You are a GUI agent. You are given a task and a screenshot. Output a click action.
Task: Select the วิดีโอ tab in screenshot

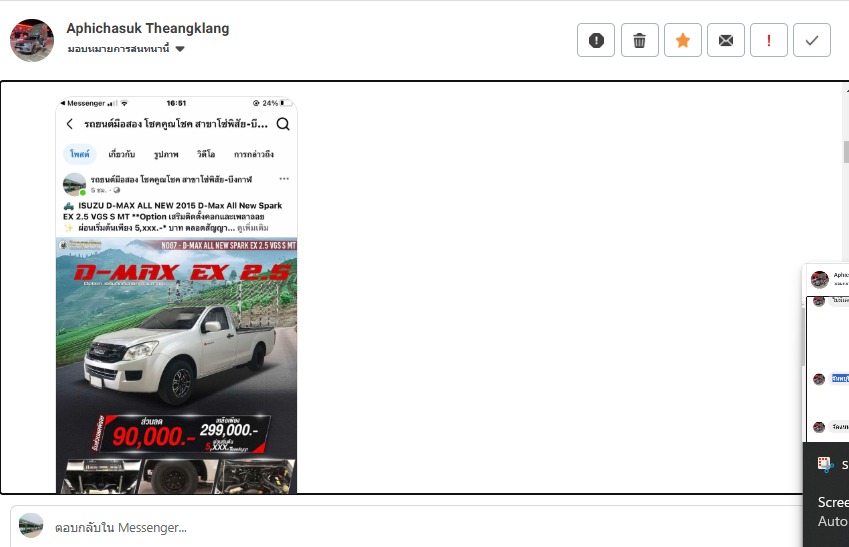coord(206,154)
